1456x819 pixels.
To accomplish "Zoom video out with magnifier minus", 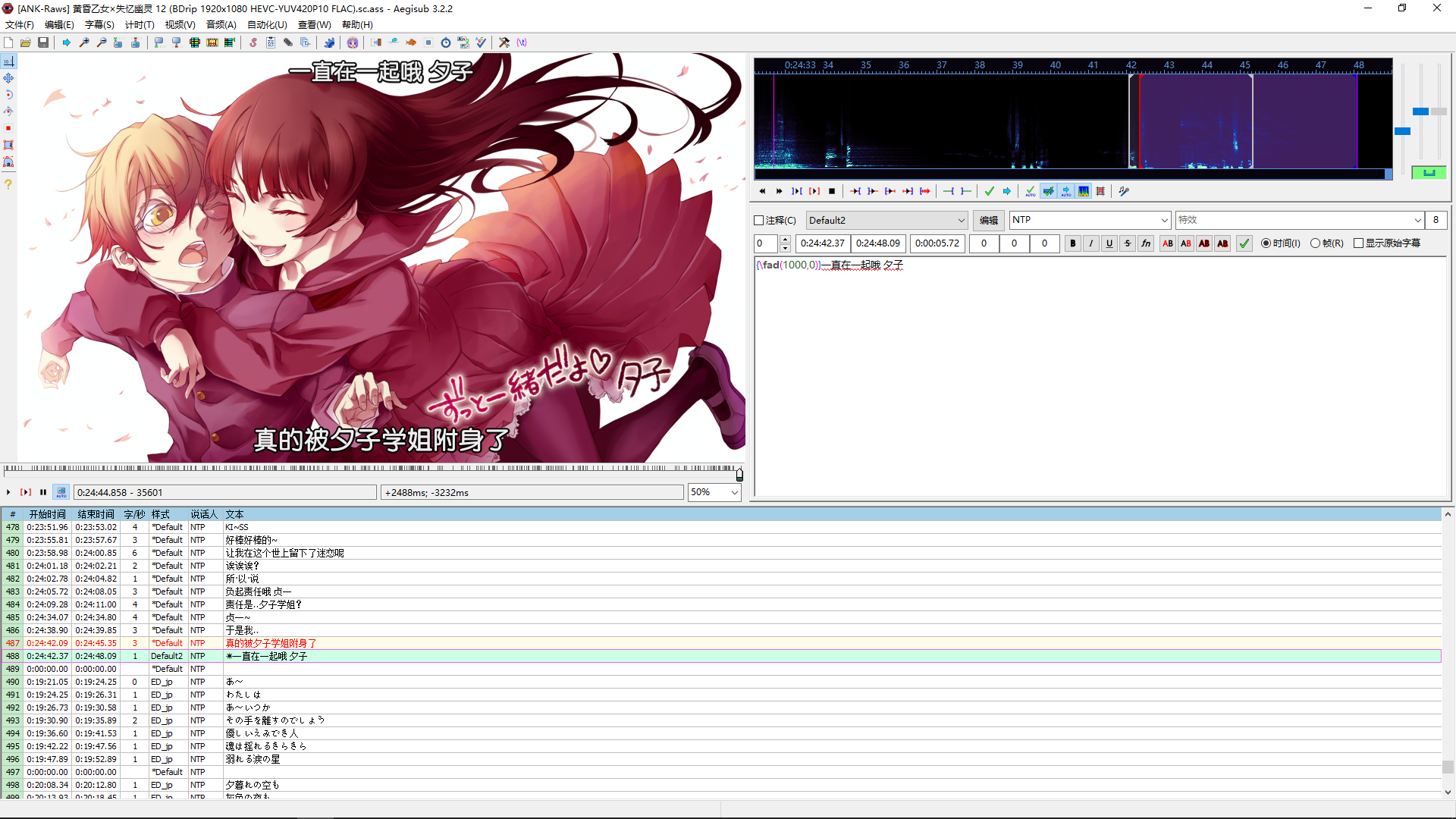I will tap(102, 42).
